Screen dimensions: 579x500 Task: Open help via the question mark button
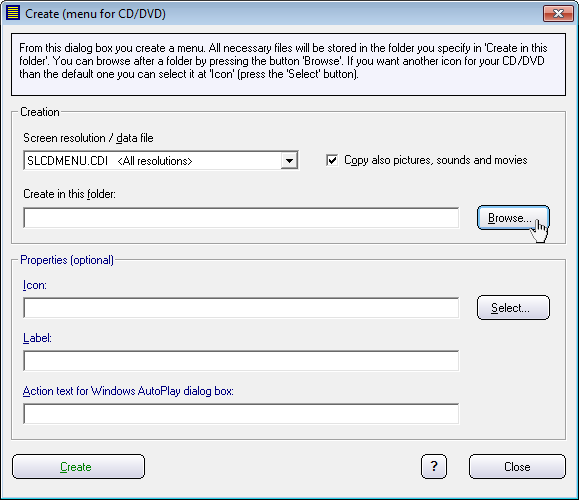(434, 466)
